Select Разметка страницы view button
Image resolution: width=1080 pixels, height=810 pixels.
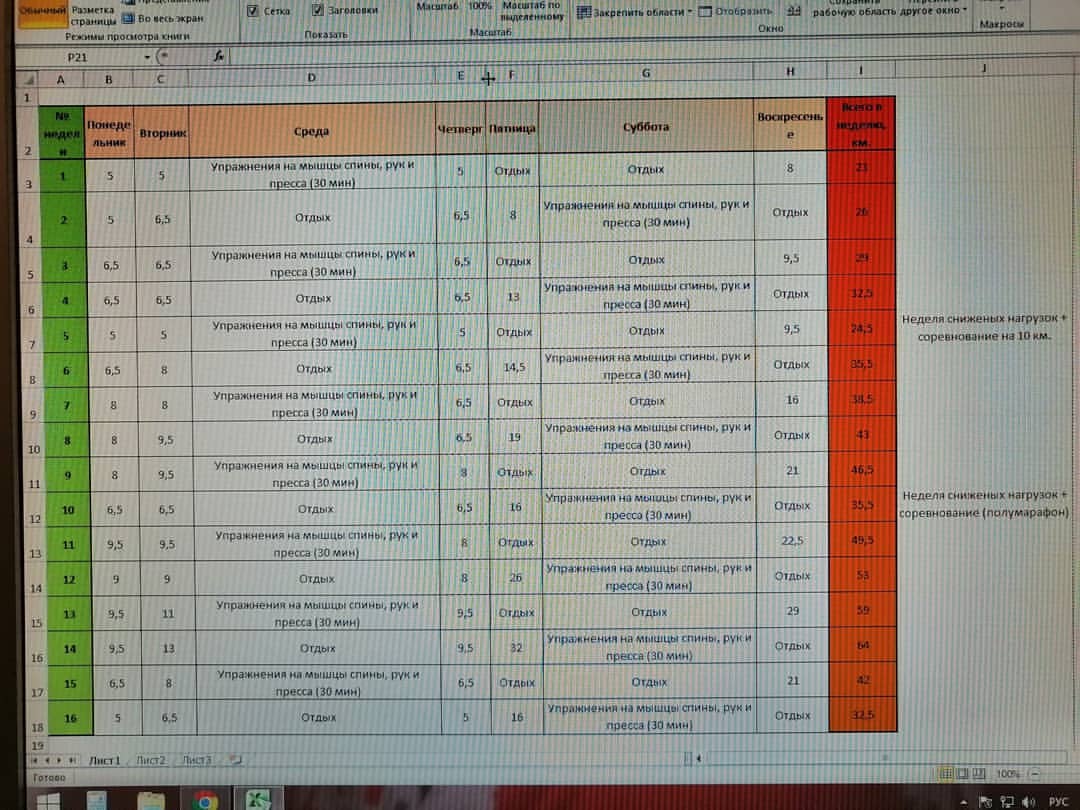click(93, 15)
